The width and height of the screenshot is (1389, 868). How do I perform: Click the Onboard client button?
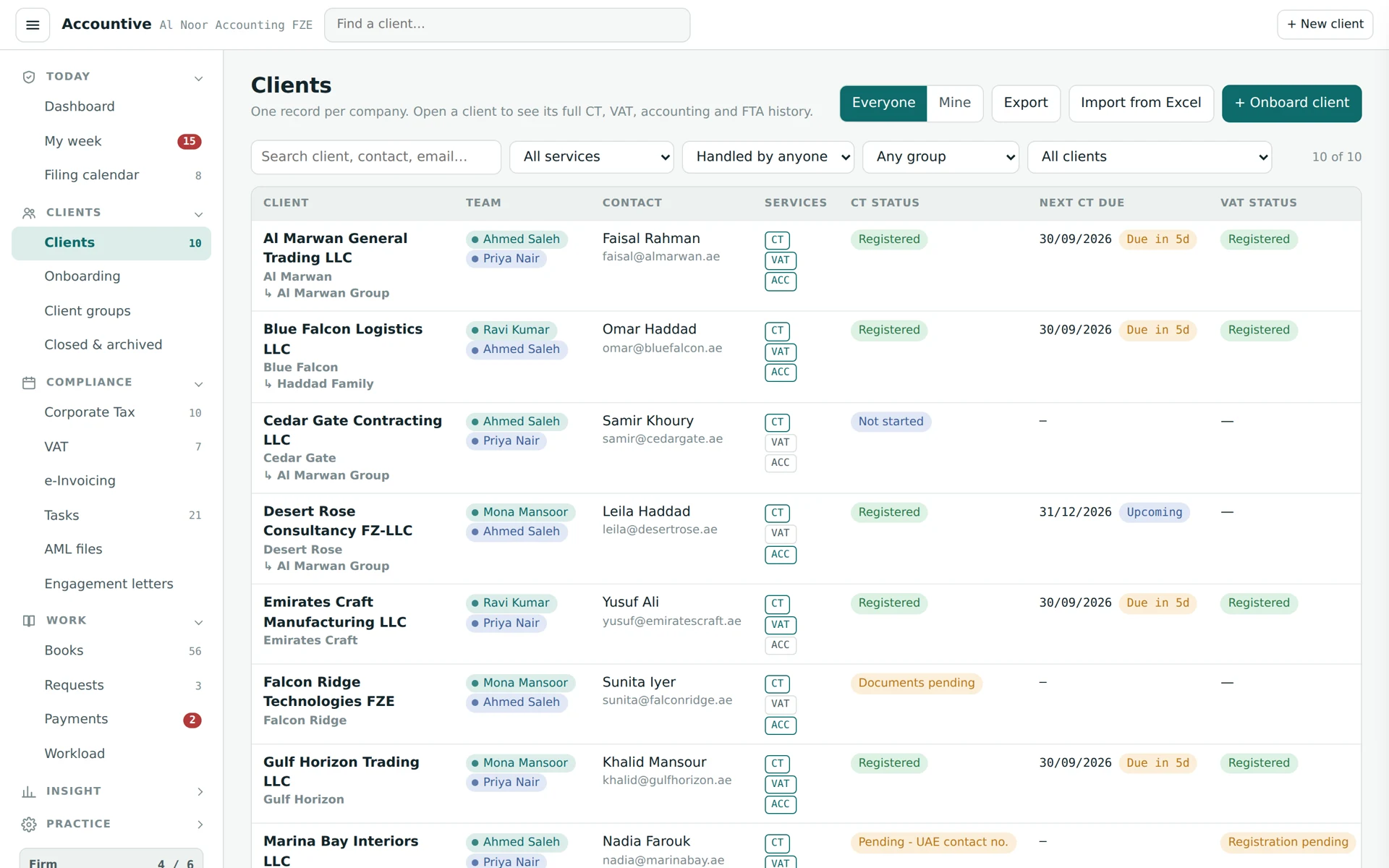tap(1291, 103)
